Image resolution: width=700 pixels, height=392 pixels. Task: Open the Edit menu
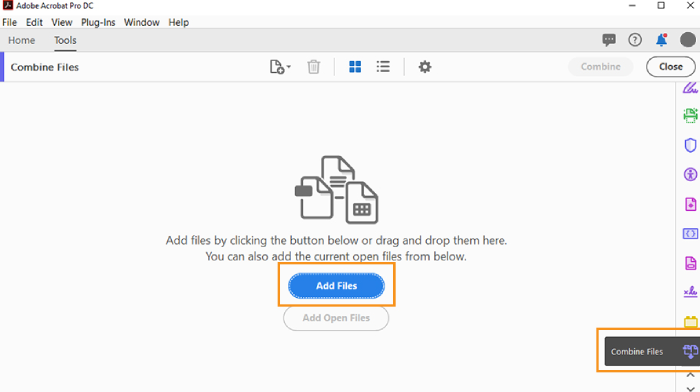click(x=34, y=22)
